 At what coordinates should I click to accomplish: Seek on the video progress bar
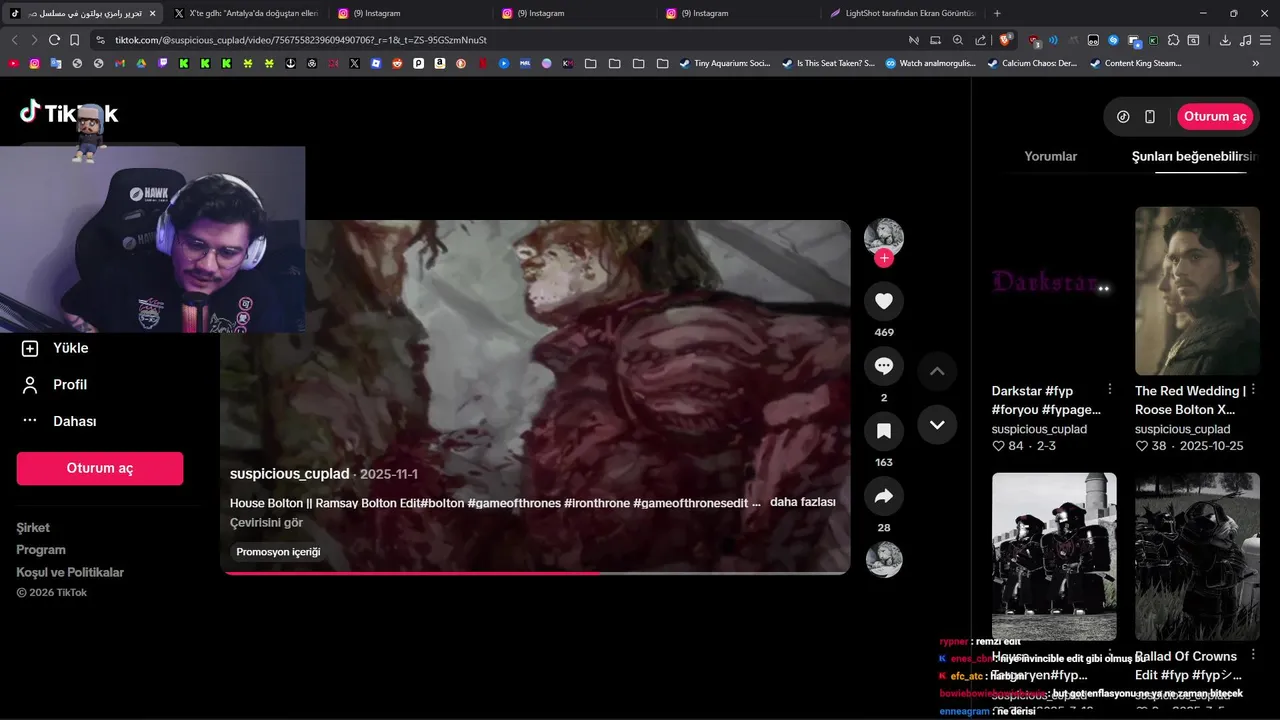(535, 573)
